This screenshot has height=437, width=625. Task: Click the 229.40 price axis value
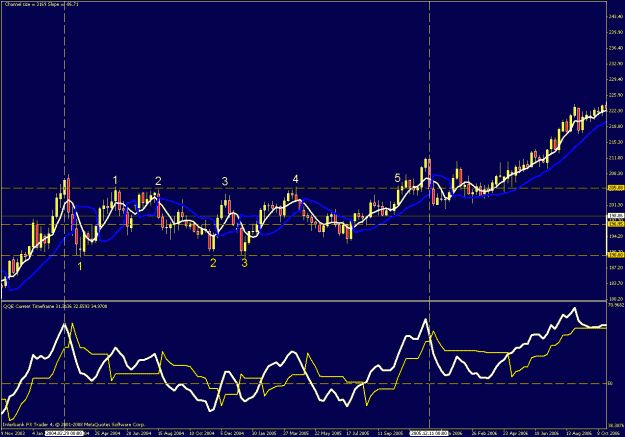[x=616, y=79]
